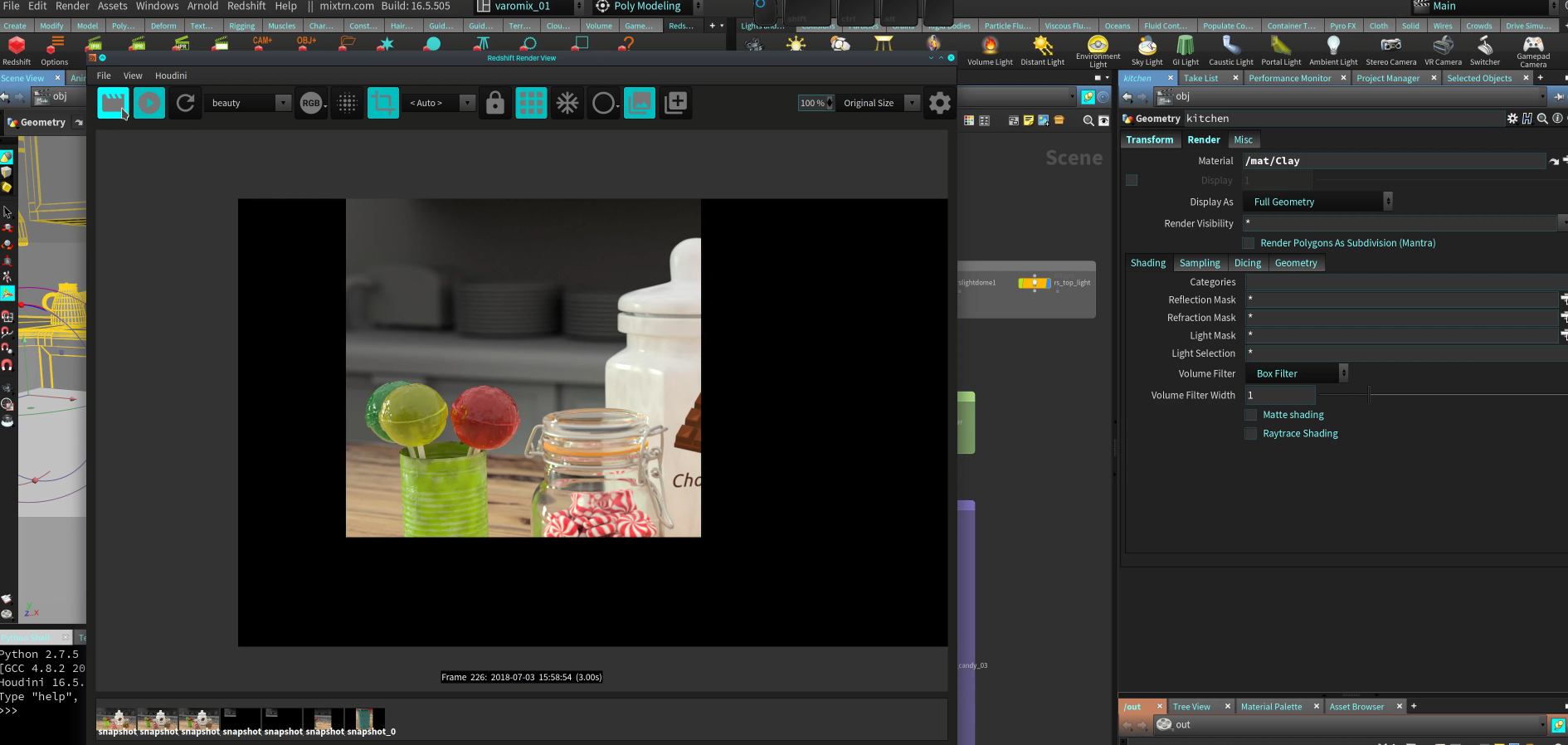
Task: Toggle the render region crop tool
Action: pos(383,103)
